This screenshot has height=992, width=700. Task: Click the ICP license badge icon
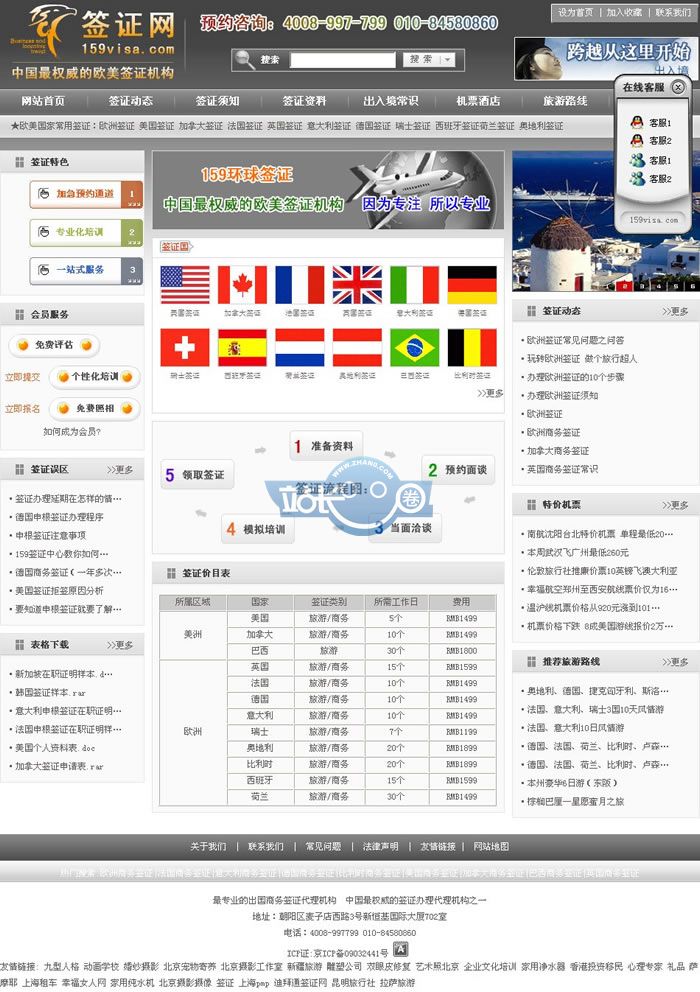pyautogui.click(x=400, y=949)
